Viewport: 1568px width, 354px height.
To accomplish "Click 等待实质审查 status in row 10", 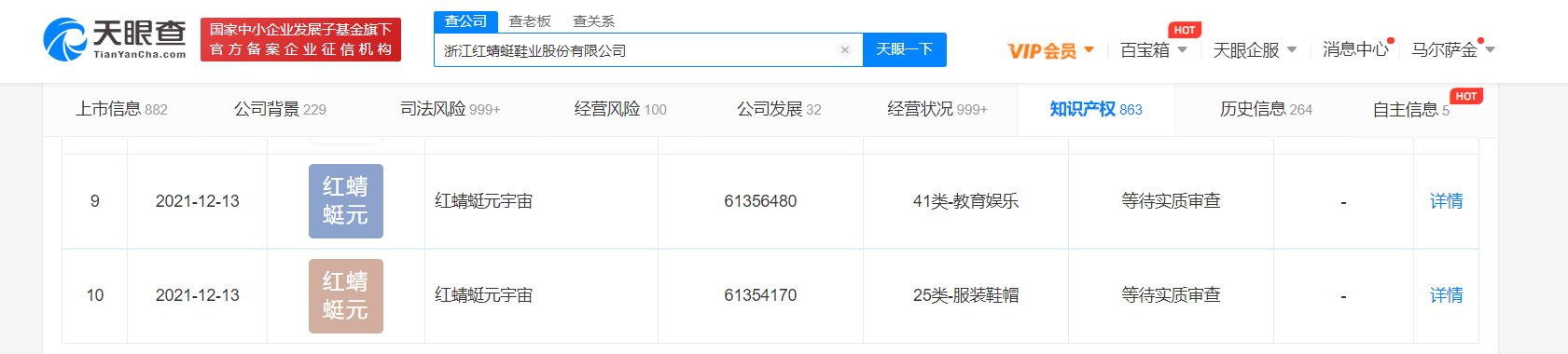I will click(x=1171, y=295).
